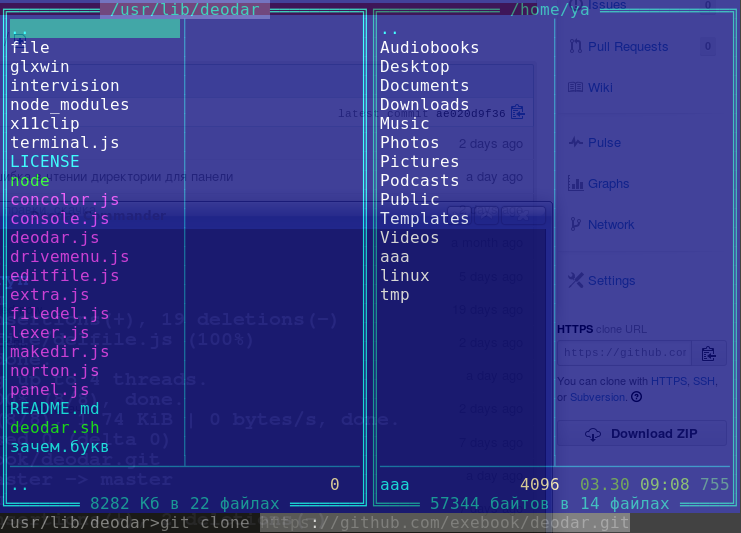Select the deodar.js file
This screenshot has width=741, height=533.
pos(55,237)
